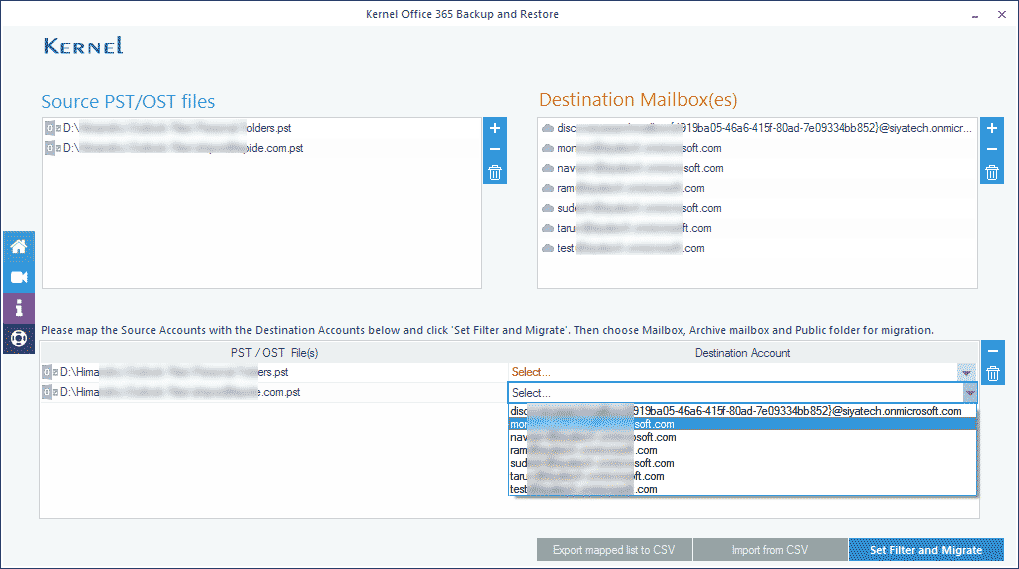Click the Kernel logo
Viewport: 1019px width, 569px height.
click(x=84, y=46)
